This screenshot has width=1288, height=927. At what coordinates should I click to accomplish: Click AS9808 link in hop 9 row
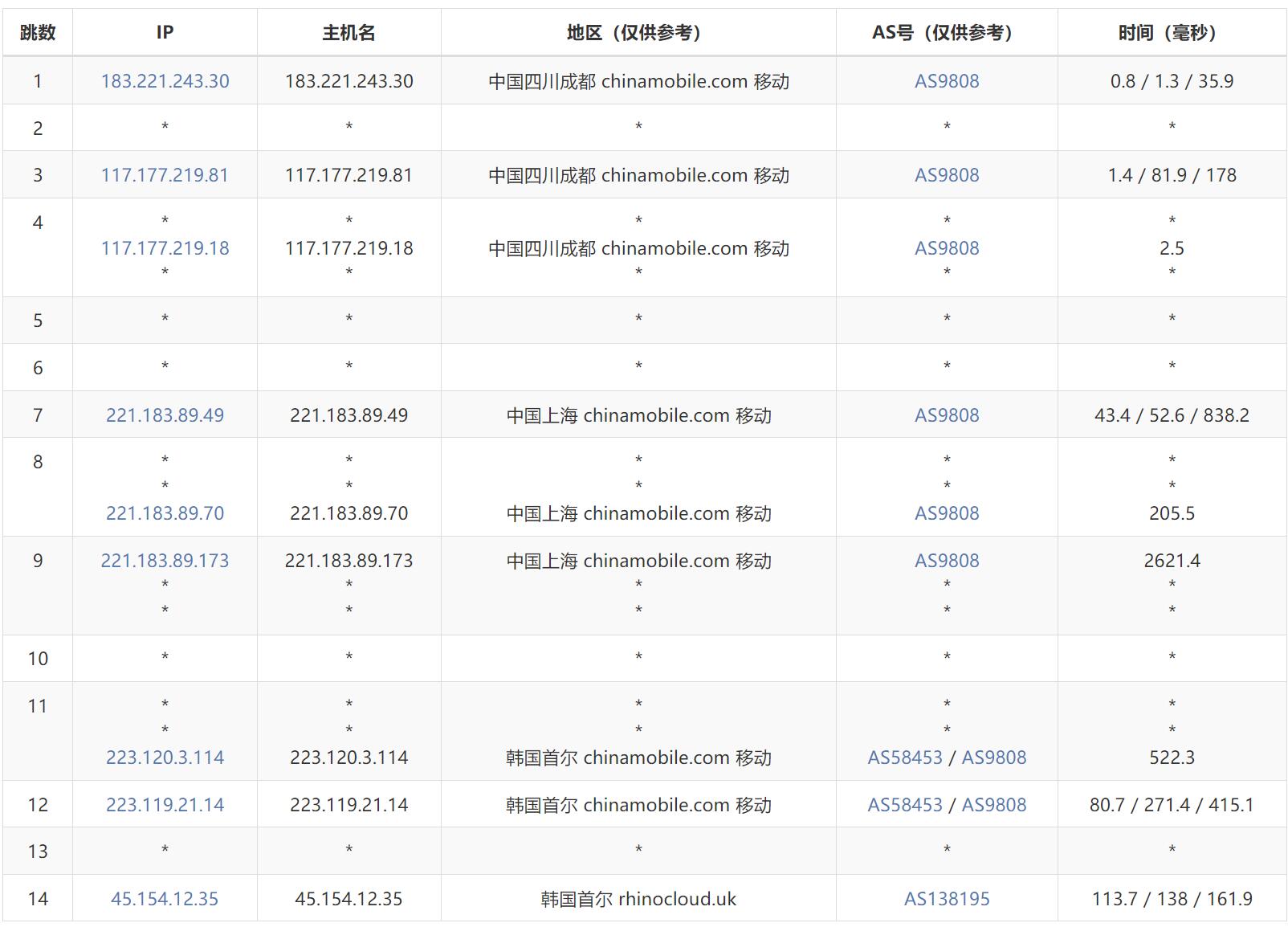[947, 561]
